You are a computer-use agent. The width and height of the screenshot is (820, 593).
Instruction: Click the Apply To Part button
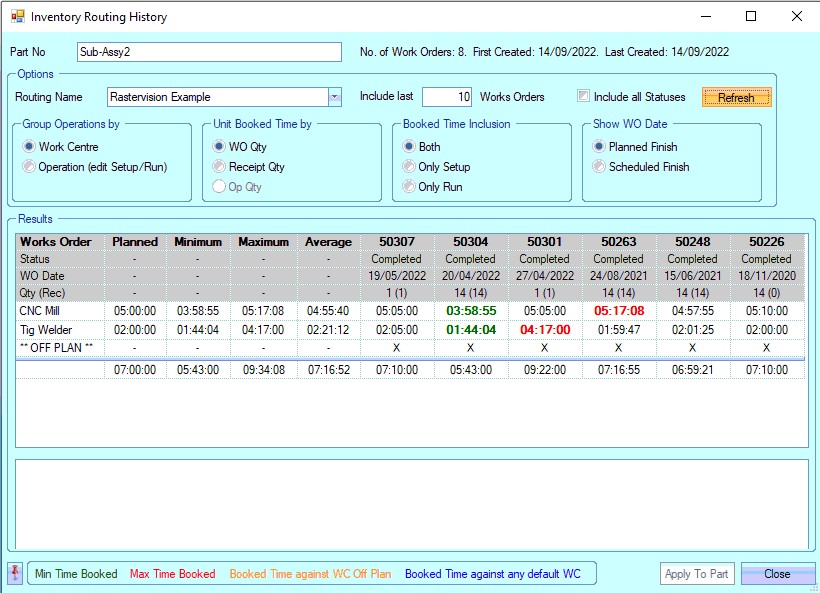pos(697,574)
